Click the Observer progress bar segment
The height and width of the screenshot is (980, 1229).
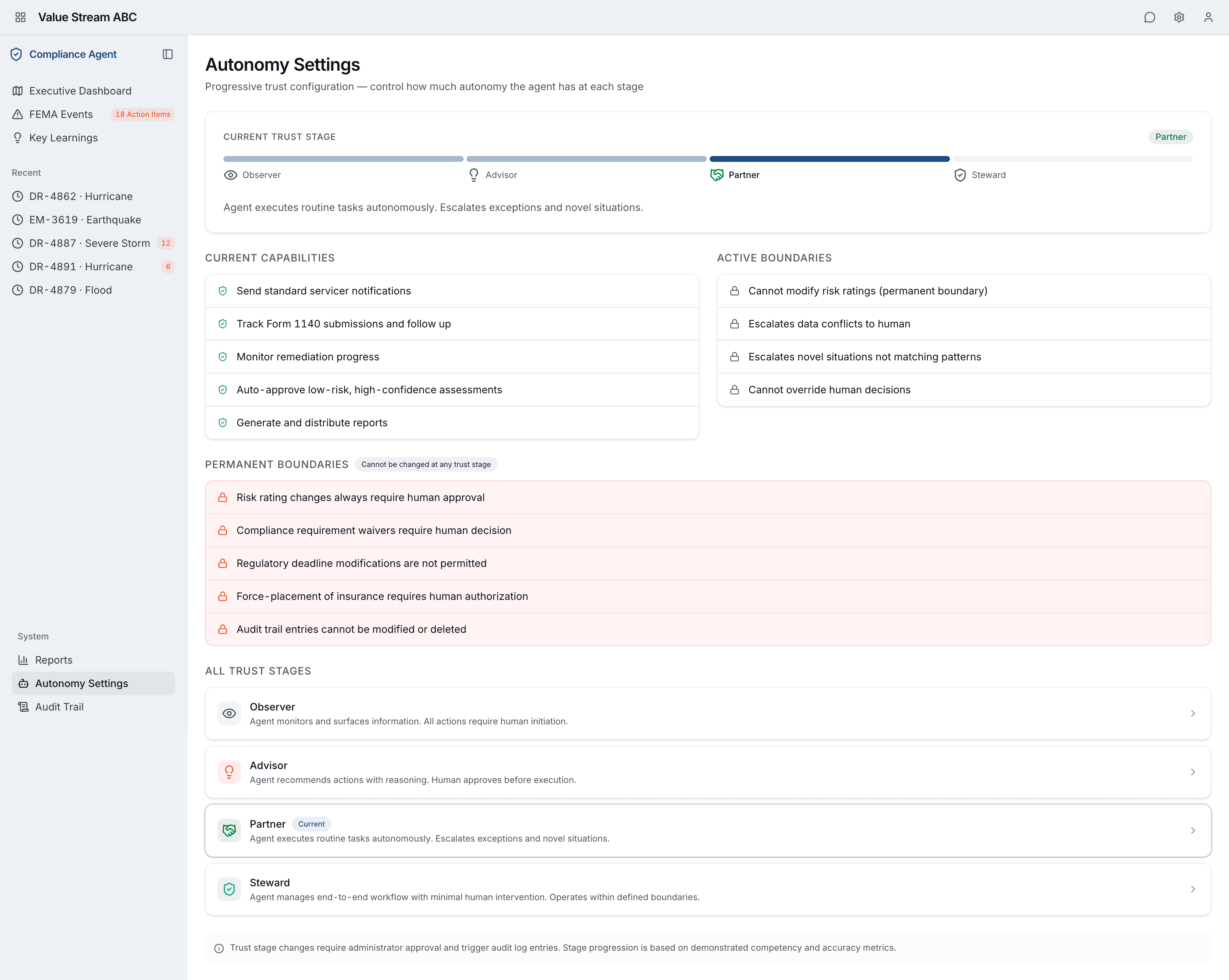[343, 159]
